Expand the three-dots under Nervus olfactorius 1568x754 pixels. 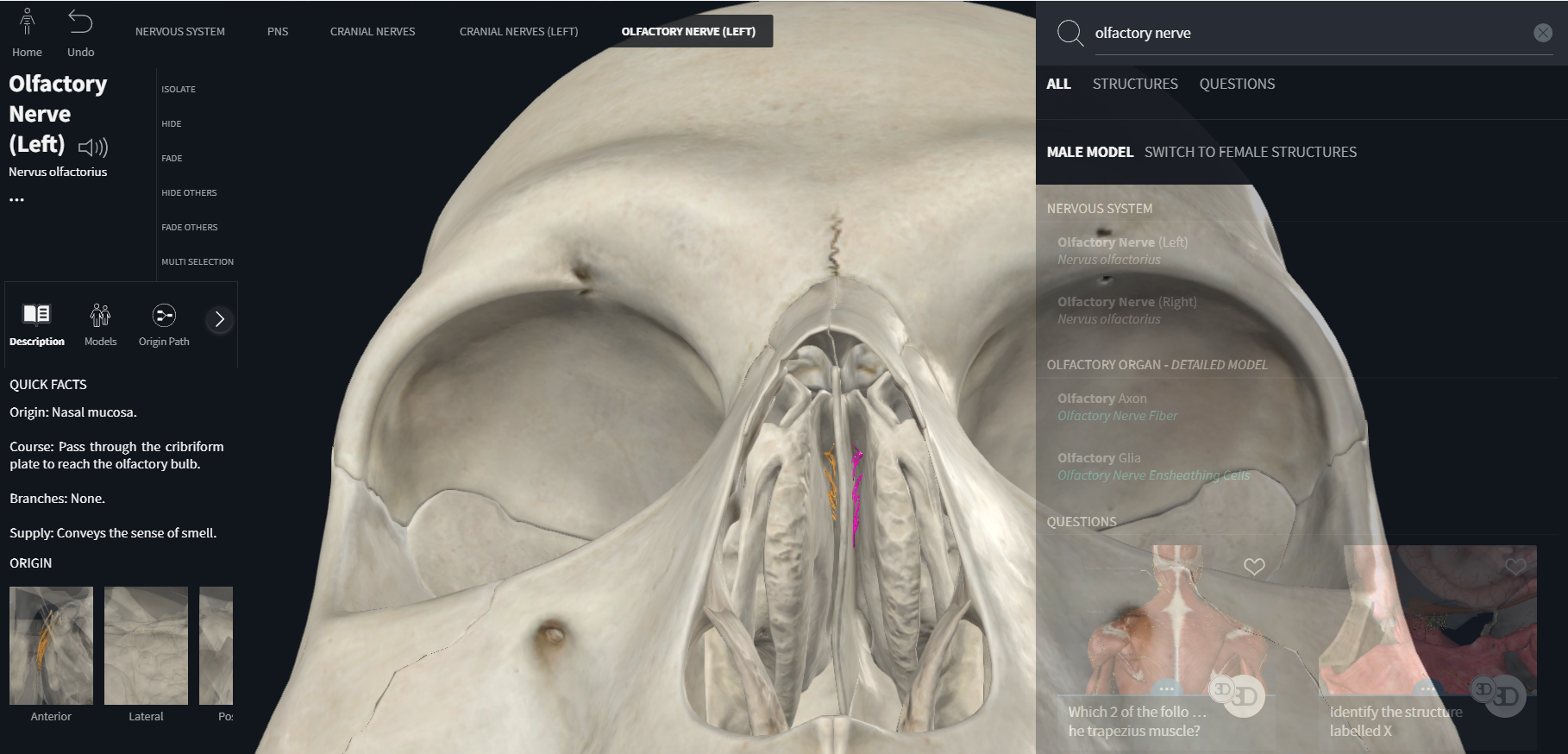(16, 199)
